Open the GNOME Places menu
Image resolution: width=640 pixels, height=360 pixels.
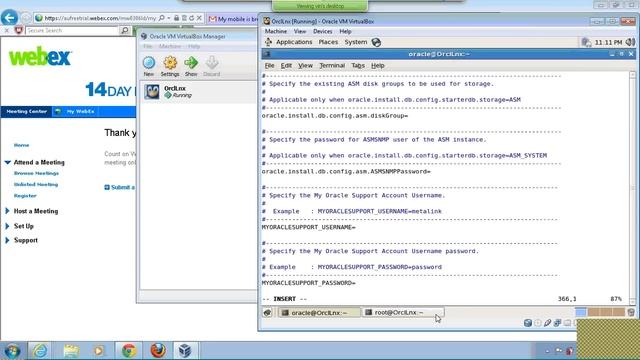point(328,42)
